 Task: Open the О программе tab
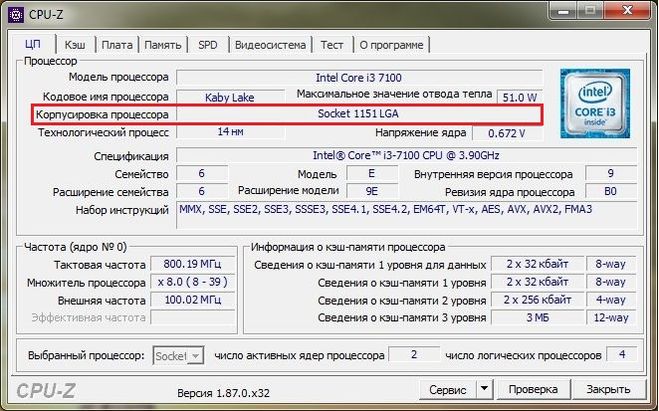(391, 45)
